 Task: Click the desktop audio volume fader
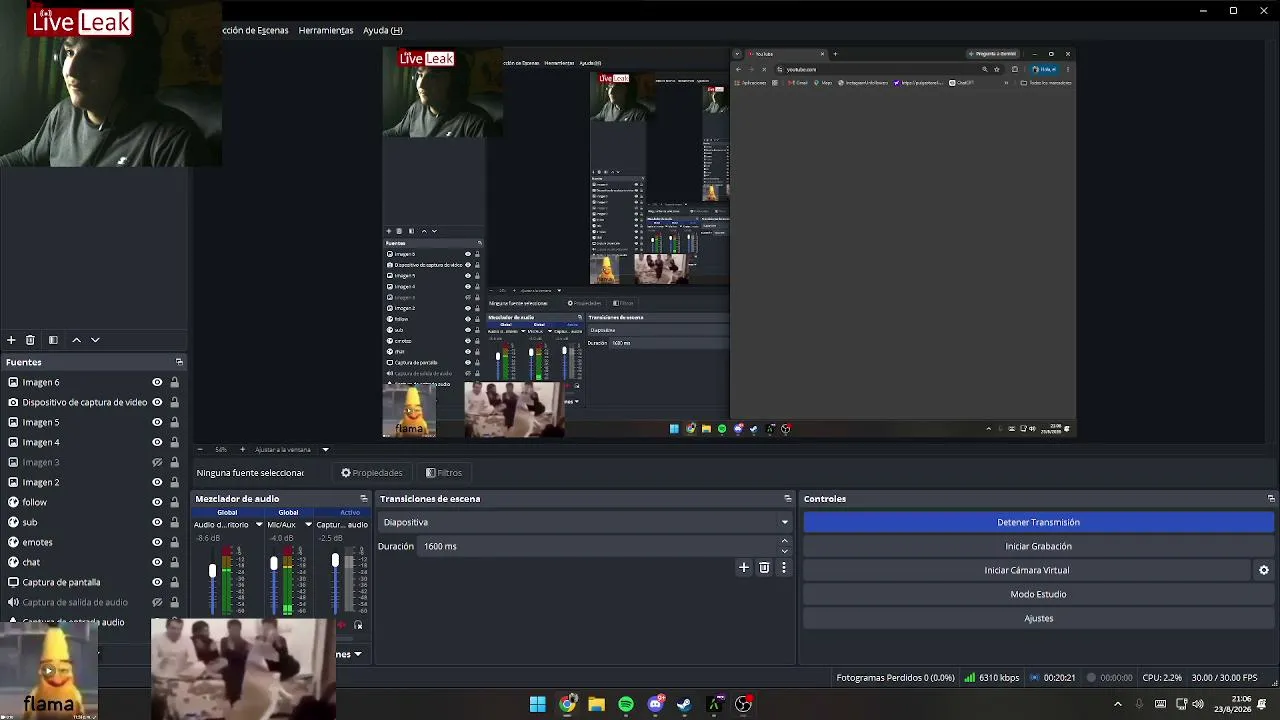(212, 571)
